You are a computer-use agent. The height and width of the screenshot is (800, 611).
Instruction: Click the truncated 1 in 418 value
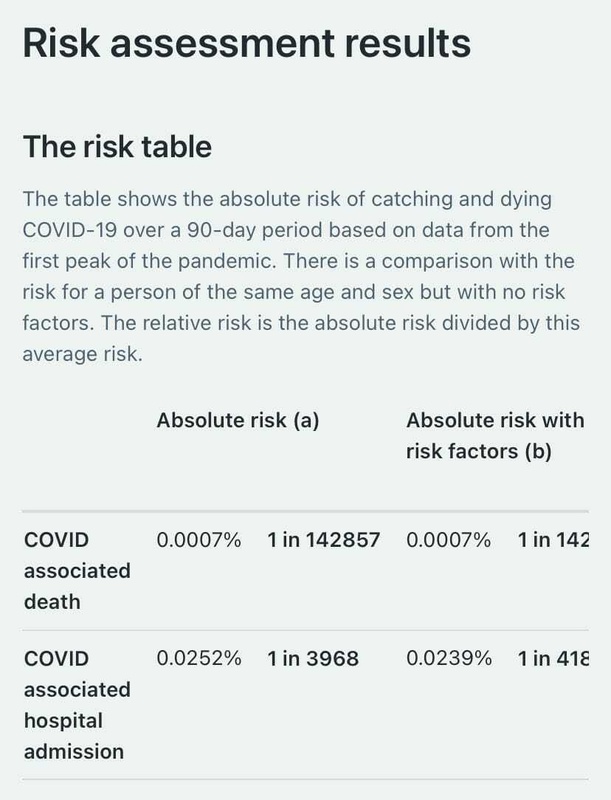[x=553, y=659]
